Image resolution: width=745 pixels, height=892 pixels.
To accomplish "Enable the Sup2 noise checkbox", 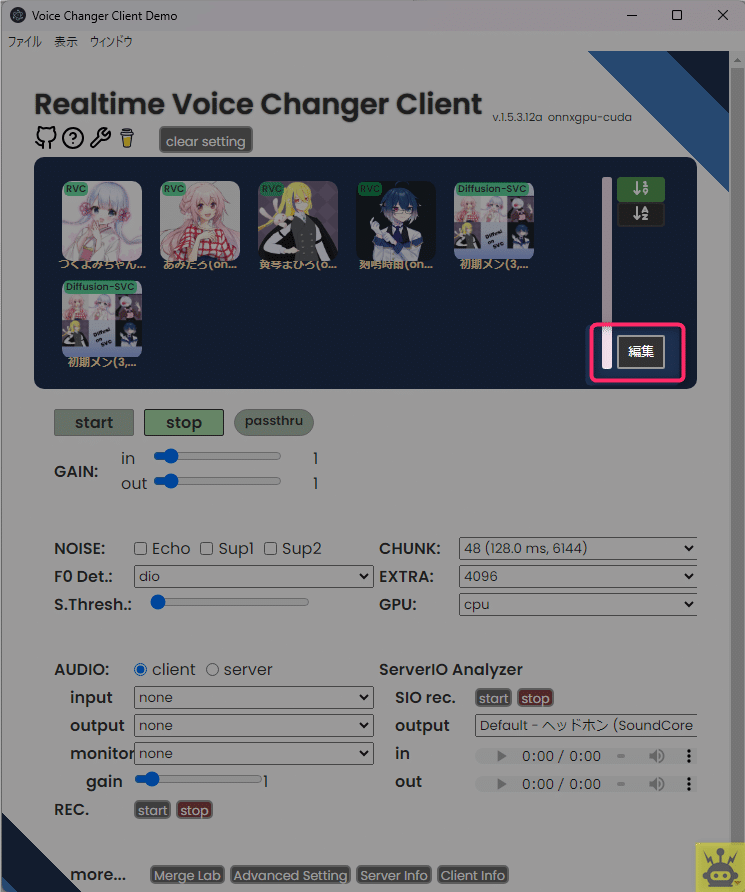I will point(270,548).
